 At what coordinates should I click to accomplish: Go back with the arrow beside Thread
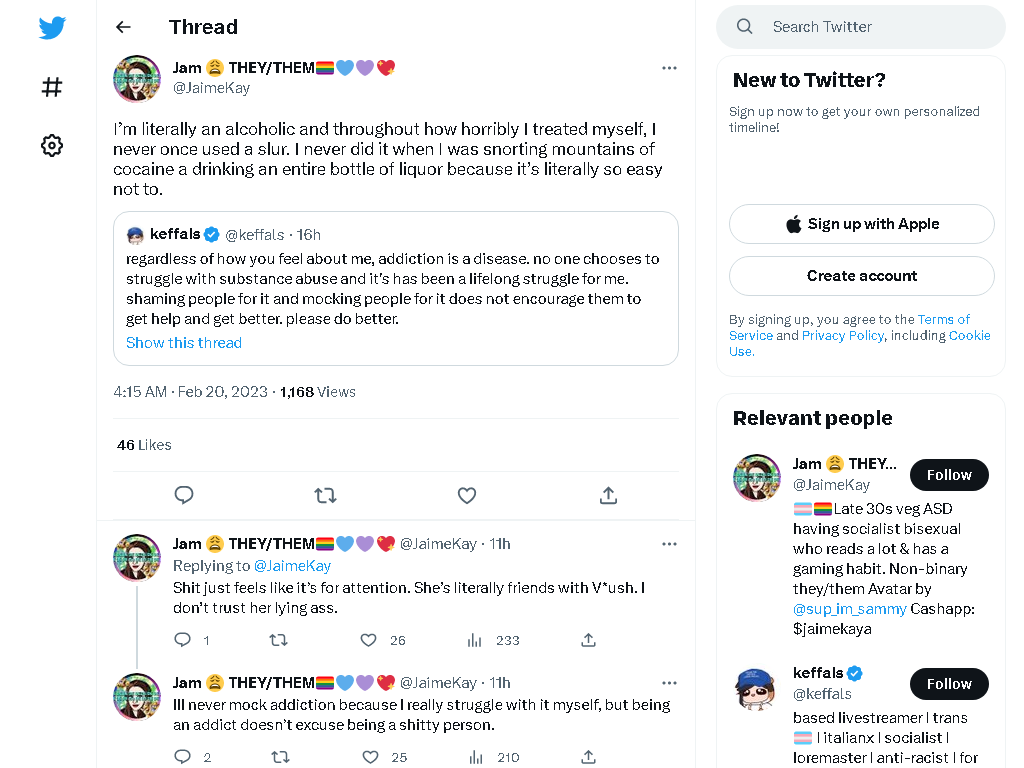pos(123,27)
